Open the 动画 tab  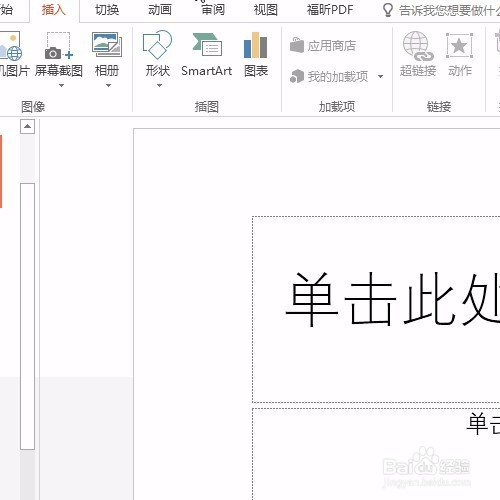(160, 10)
